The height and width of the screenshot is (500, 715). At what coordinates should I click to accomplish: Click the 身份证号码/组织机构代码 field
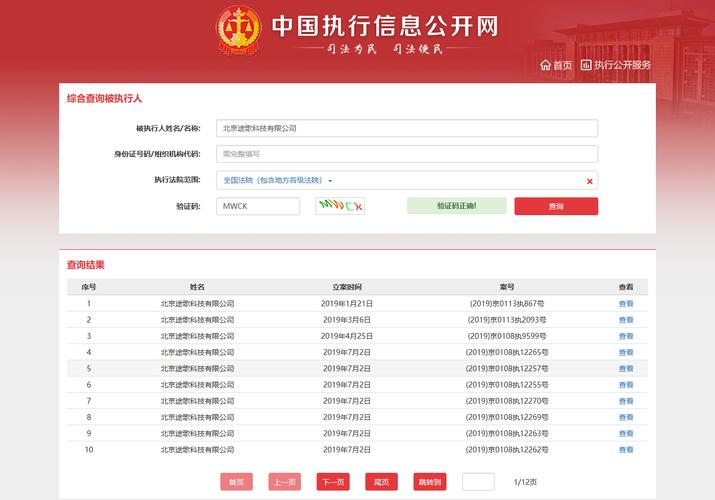tap(406, 154)
